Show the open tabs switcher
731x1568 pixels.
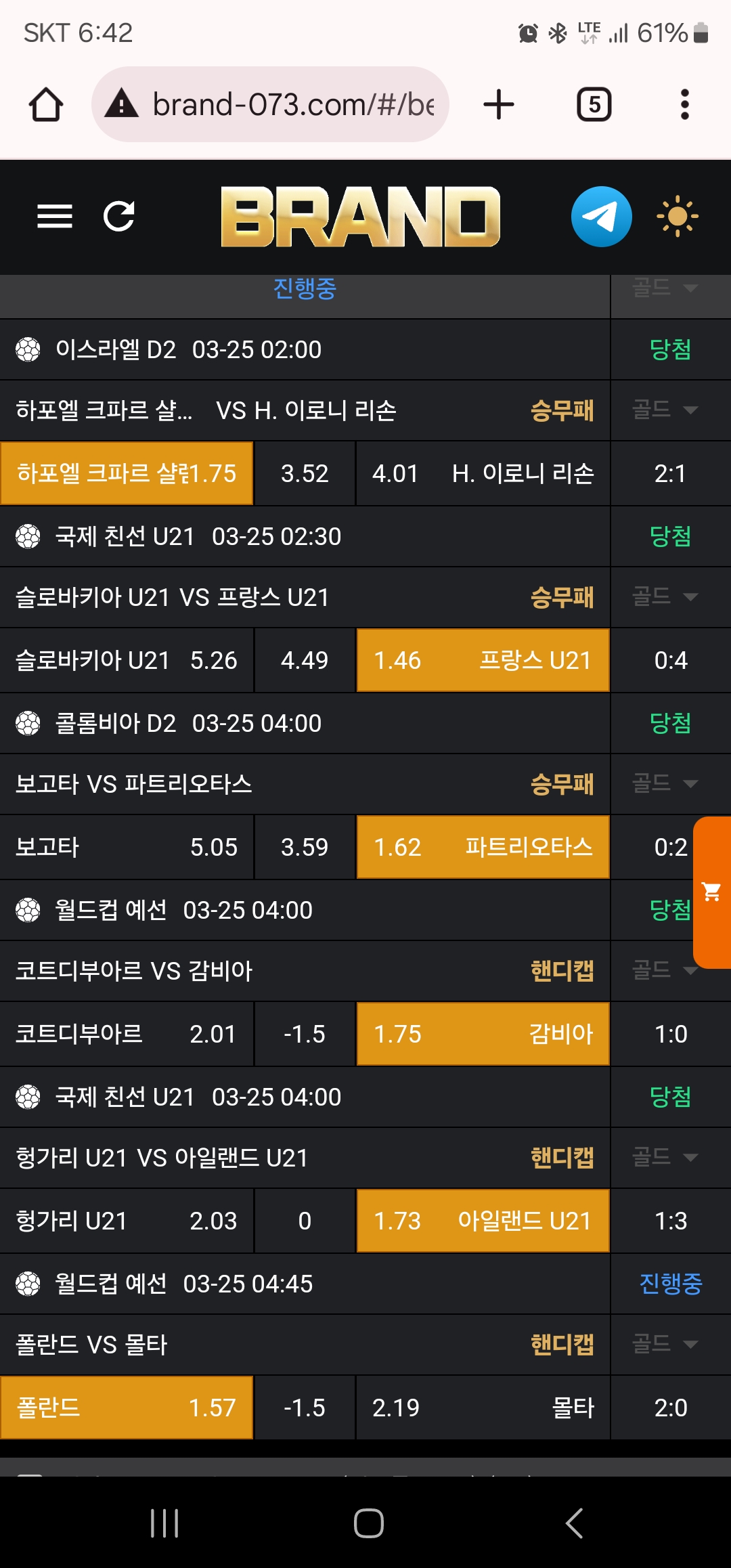coord(594,105)
